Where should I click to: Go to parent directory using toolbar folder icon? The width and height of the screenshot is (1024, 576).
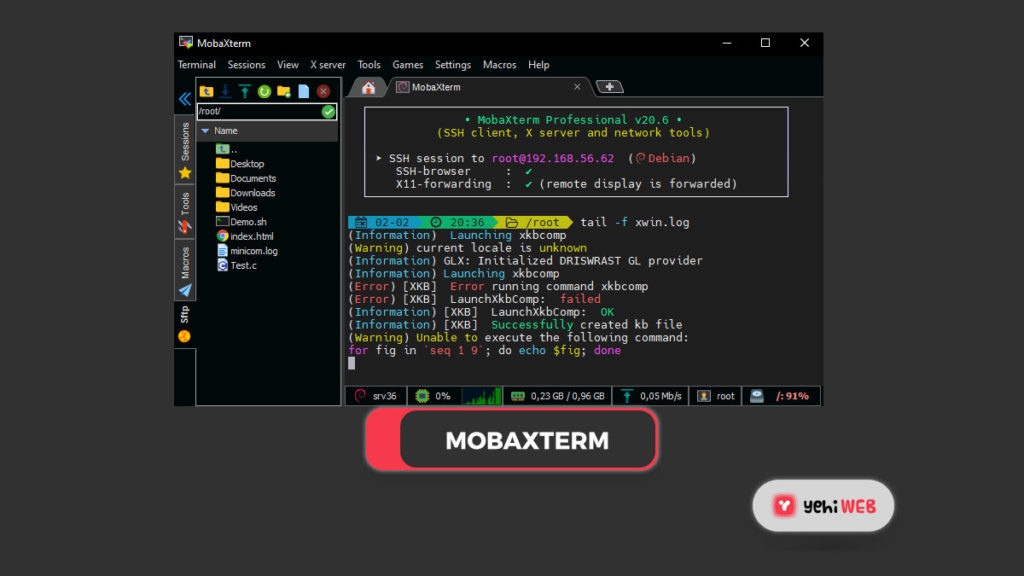point(206,91)
